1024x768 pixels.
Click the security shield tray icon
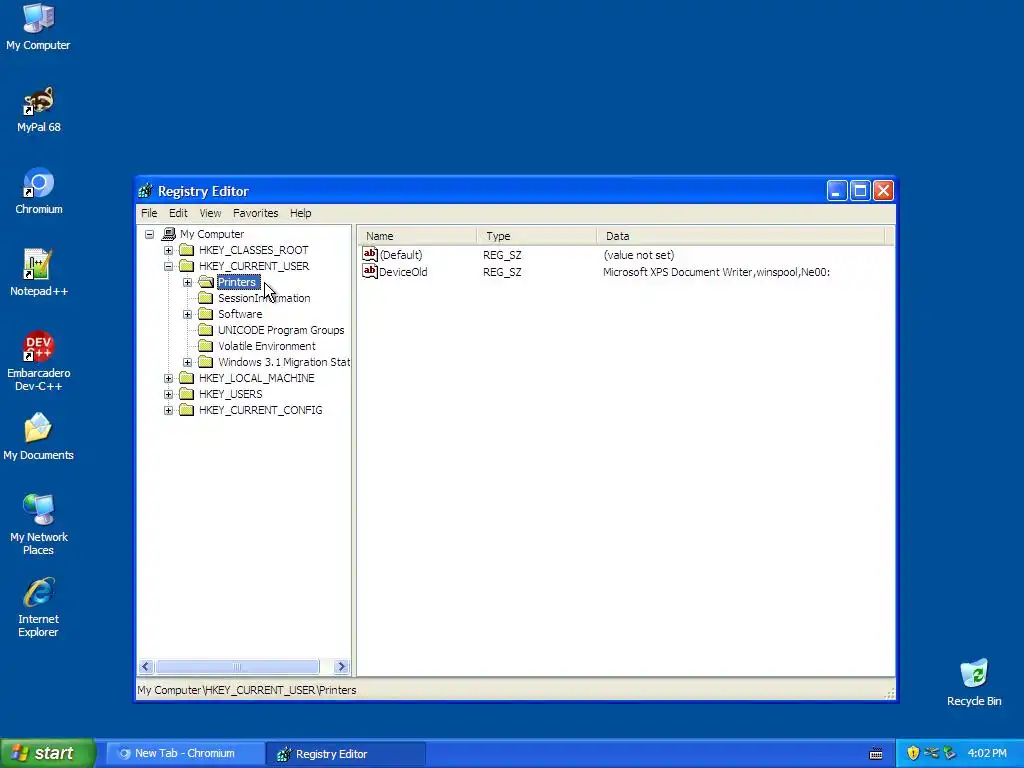[913, 753]
